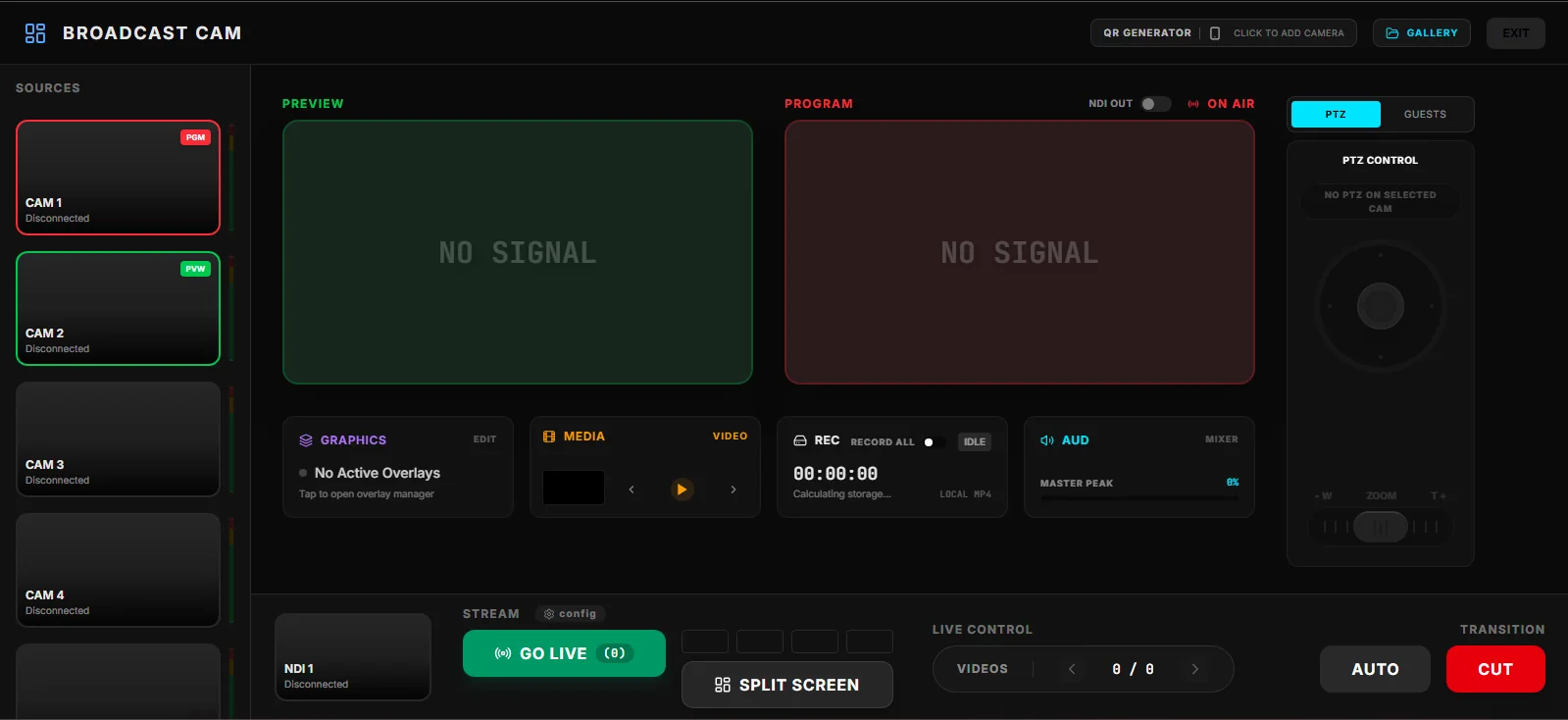Go to previous media item
This screenshot has width=1568, height=720.
[632, 489]
